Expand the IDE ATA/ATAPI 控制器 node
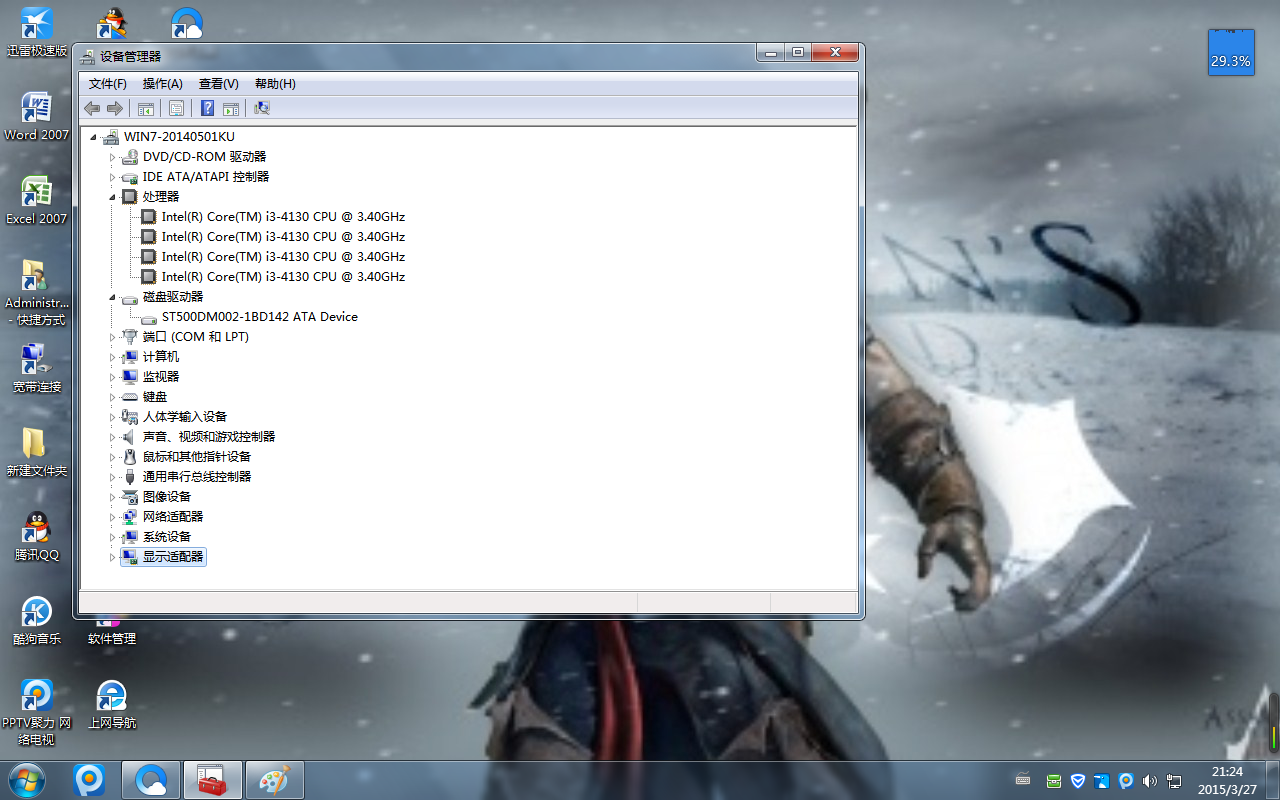Image resolution: width=1280 pixels, height=800 pixels. (112, 177)
